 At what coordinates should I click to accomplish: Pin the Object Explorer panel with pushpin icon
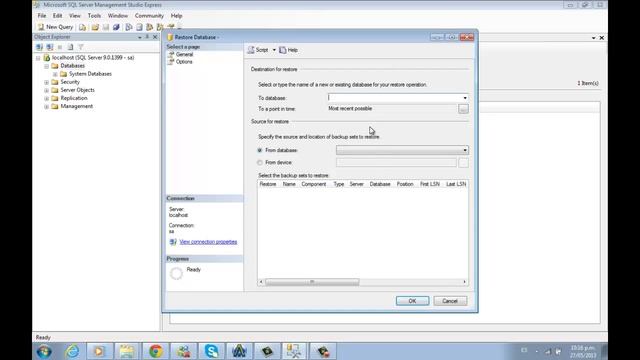[x=147, y=37]
